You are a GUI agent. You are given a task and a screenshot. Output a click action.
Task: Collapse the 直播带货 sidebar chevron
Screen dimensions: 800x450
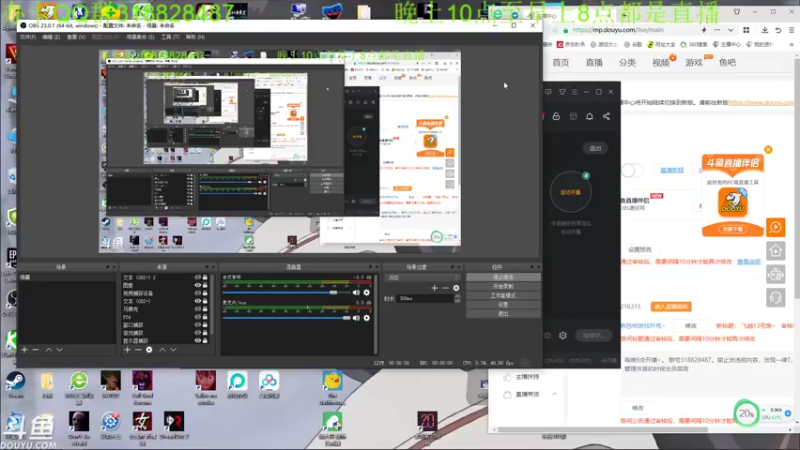(x=555, y=394)
